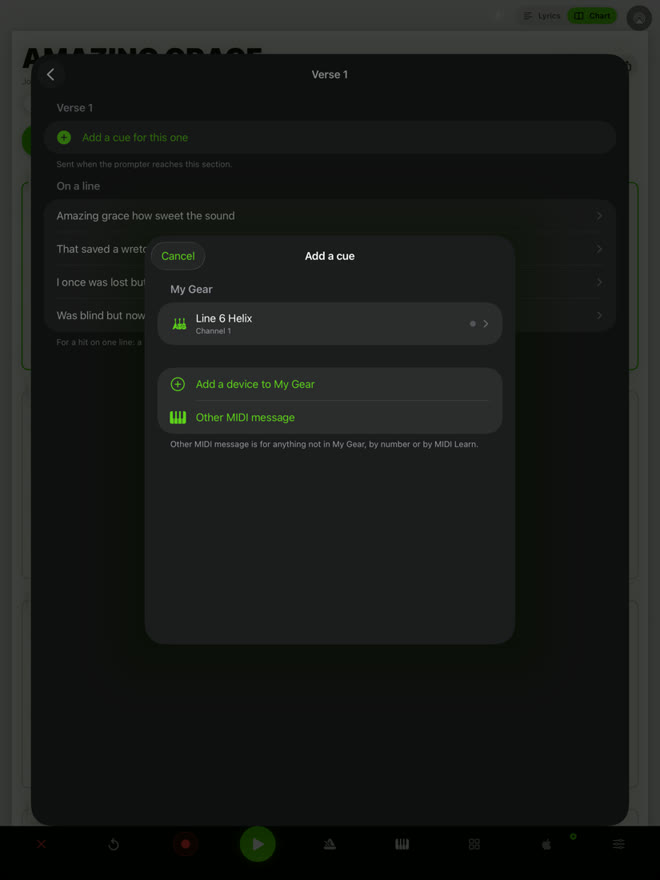The image size is (660, 880).
Task: Select line Amazing grace how sweet the sound
Action: (329, 216)
